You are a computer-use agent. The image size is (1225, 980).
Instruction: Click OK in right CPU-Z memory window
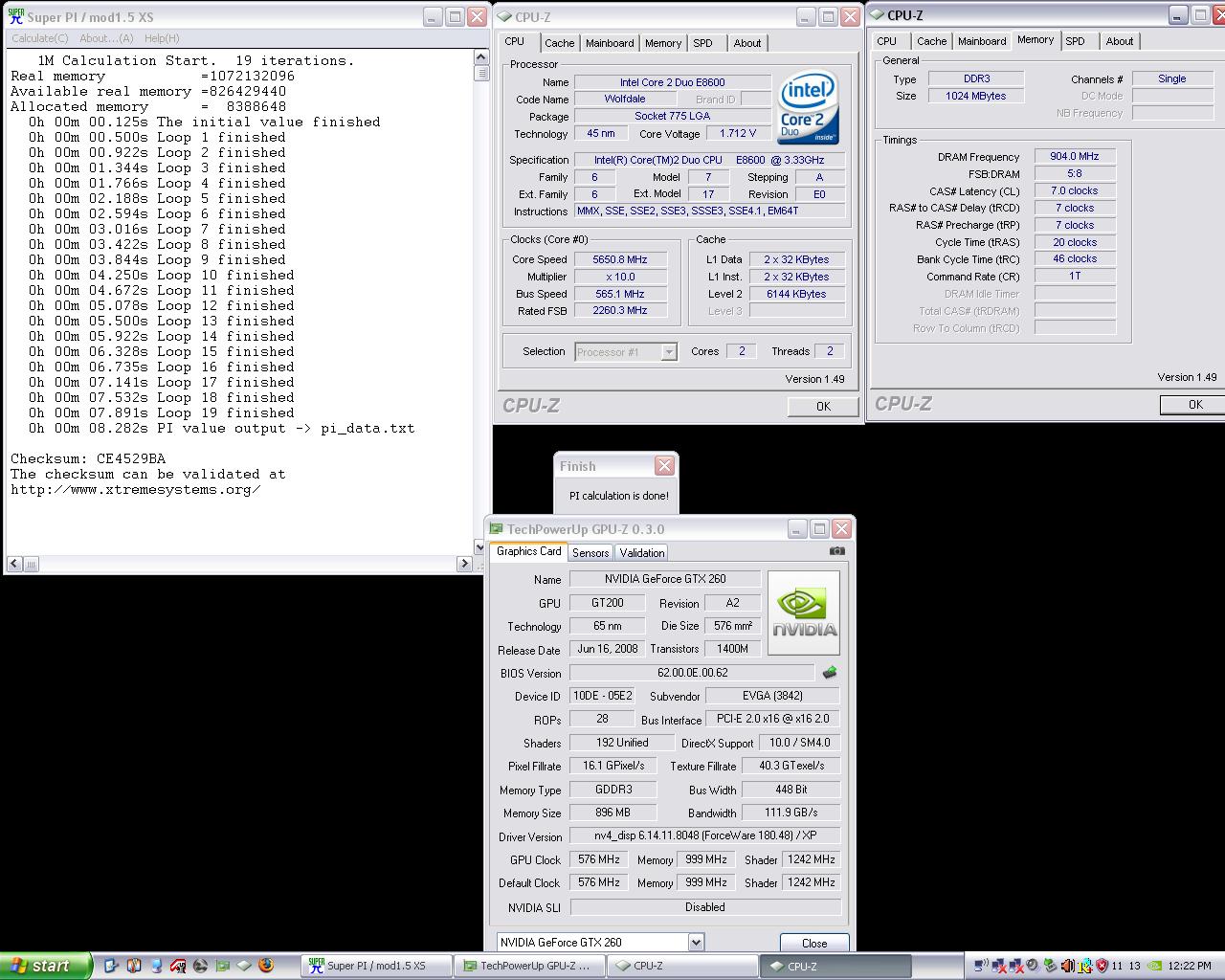pos(1194,404)
